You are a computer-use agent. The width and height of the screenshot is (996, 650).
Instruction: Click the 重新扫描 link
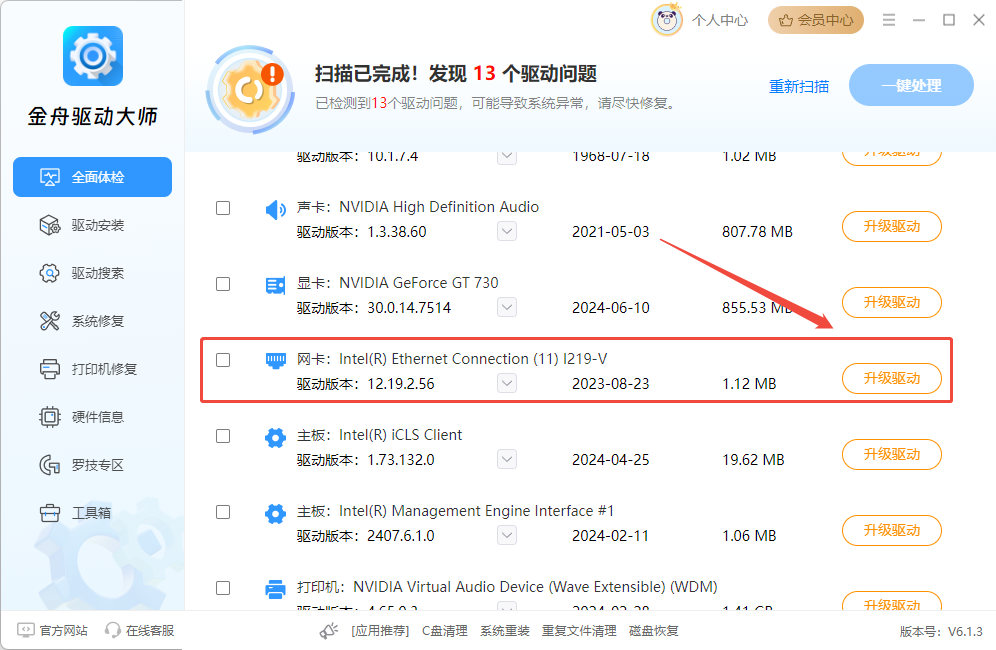tap(798, 86)
